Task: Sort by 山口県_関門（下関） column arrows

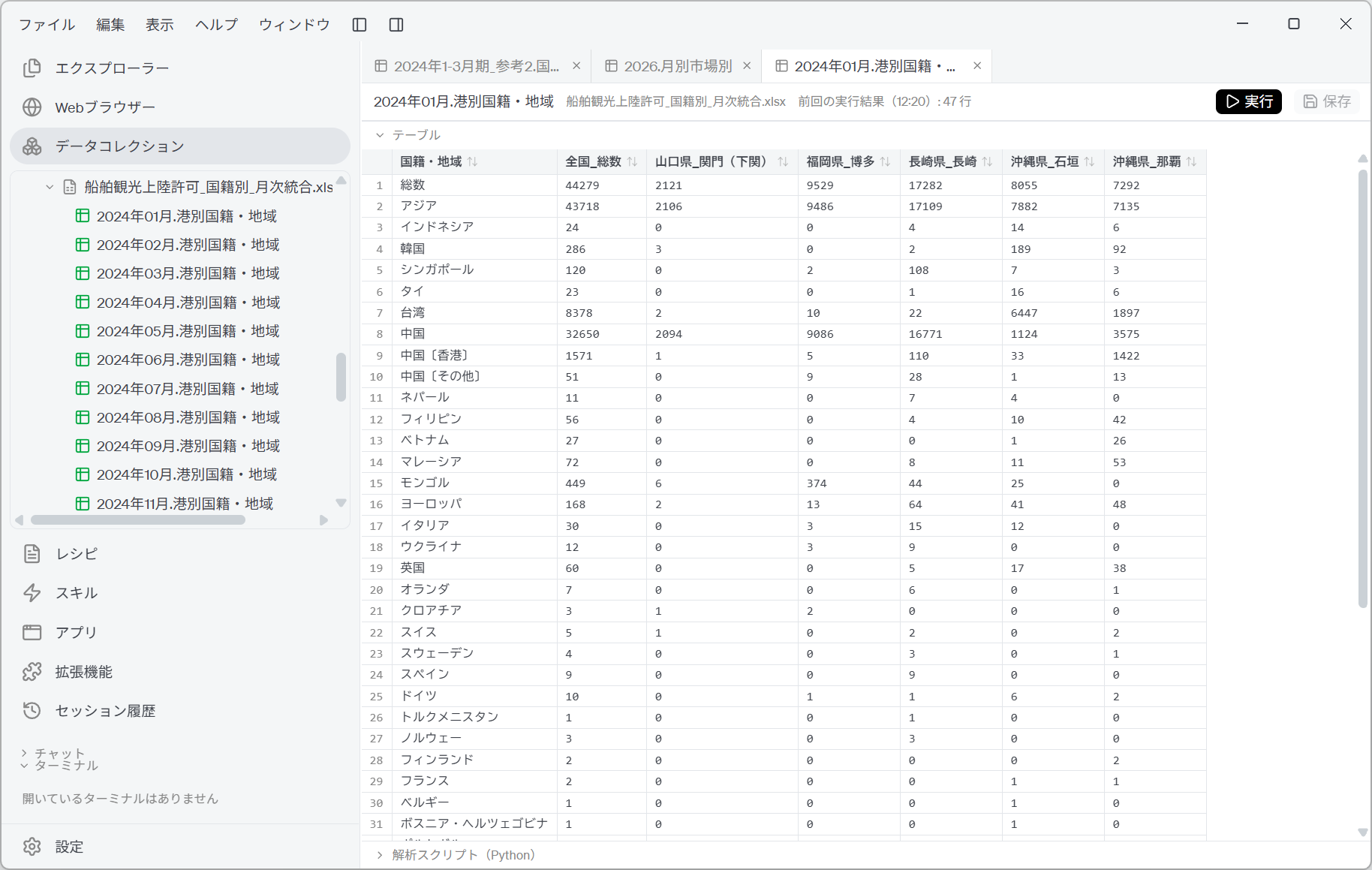Action: [x=784, y=162]
